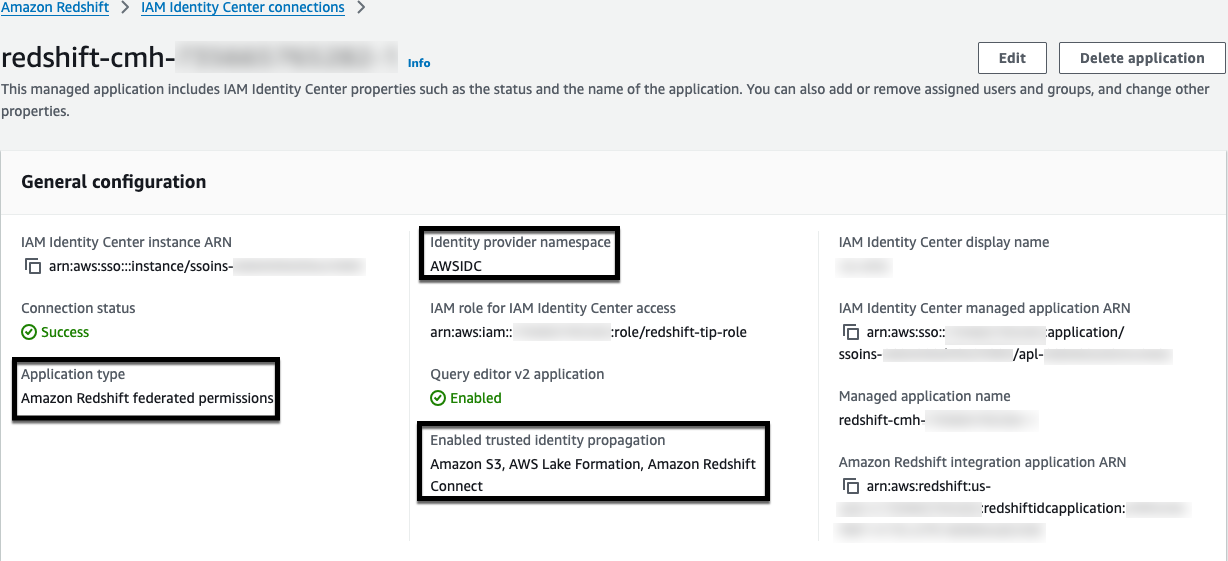Screen dimensions: 1228x561
Task: Copy the Amazon Redshift integration application ARN
Action: 850,487
